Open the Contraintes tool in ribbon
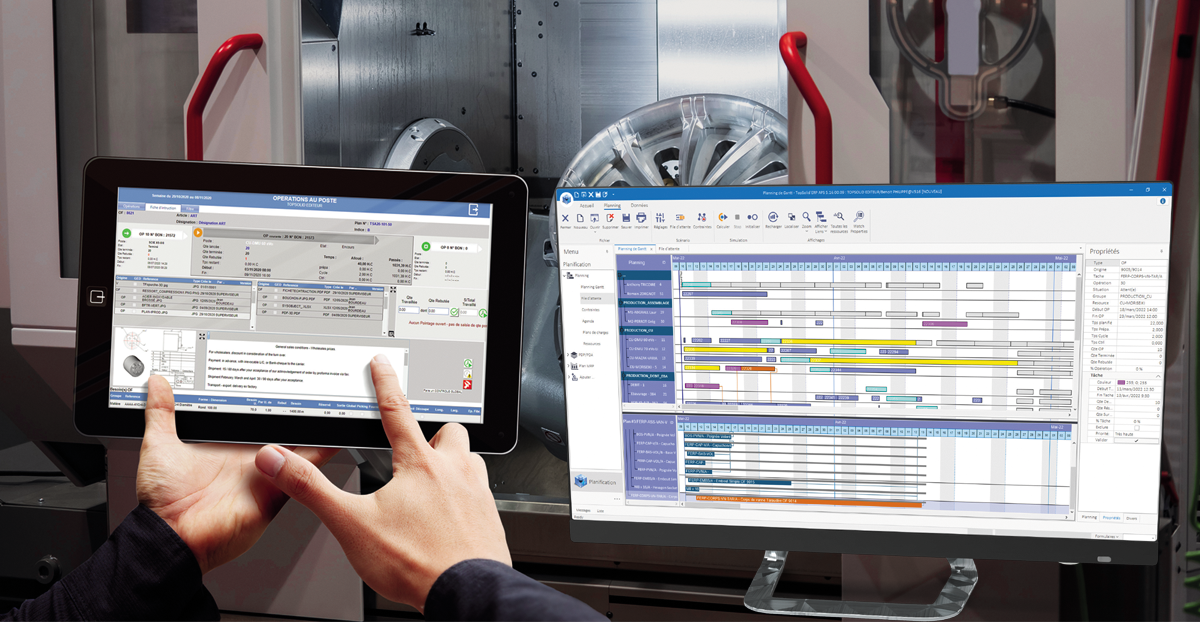This screenshot has width=1200, height=622. coord(702,218)
